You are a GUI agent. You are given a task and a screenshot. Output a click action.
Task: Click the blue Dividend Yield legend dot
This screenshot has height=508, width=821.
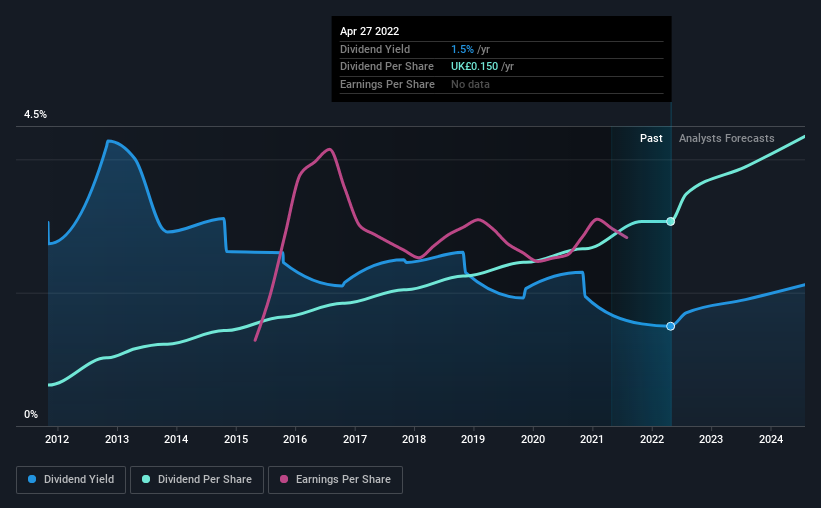click(32, 479)
